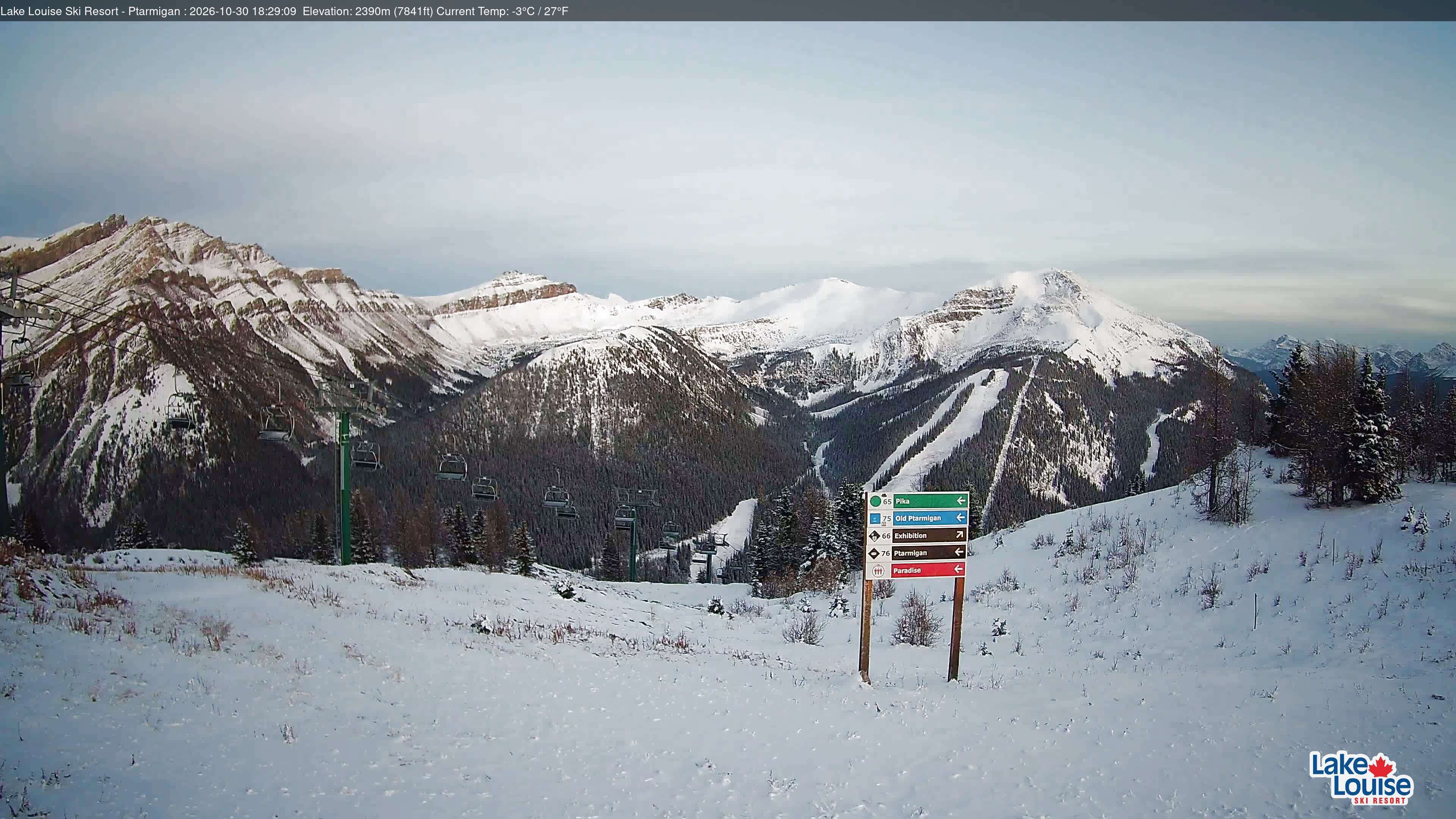
Task: Click the timestamp 2026-10-30 18:29:09
Action: tap(243, 11)
